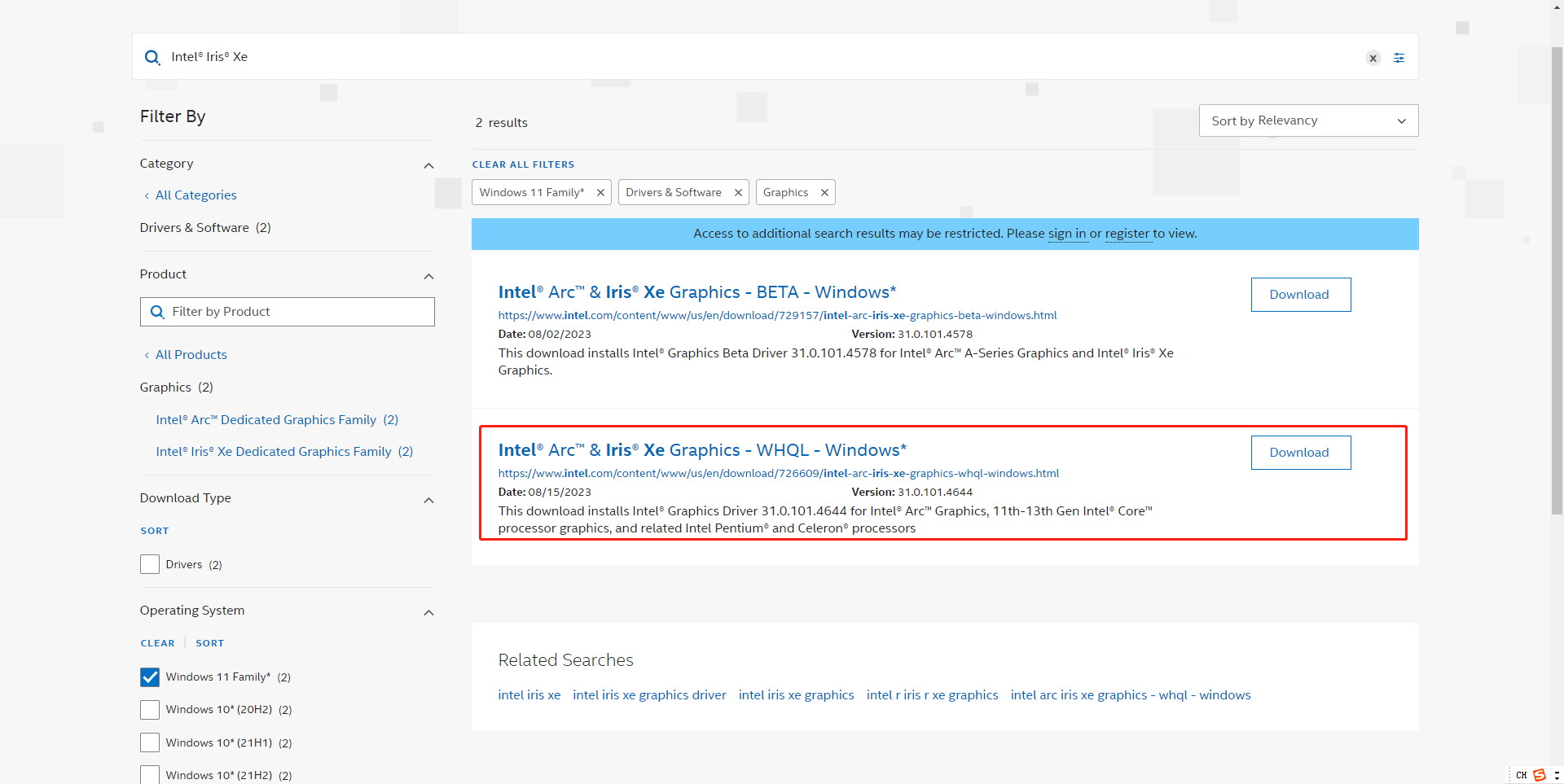The width and height of the screenshot is (1564, 784).
Task: Go back to All Categories
Action: tap(195, 195)
